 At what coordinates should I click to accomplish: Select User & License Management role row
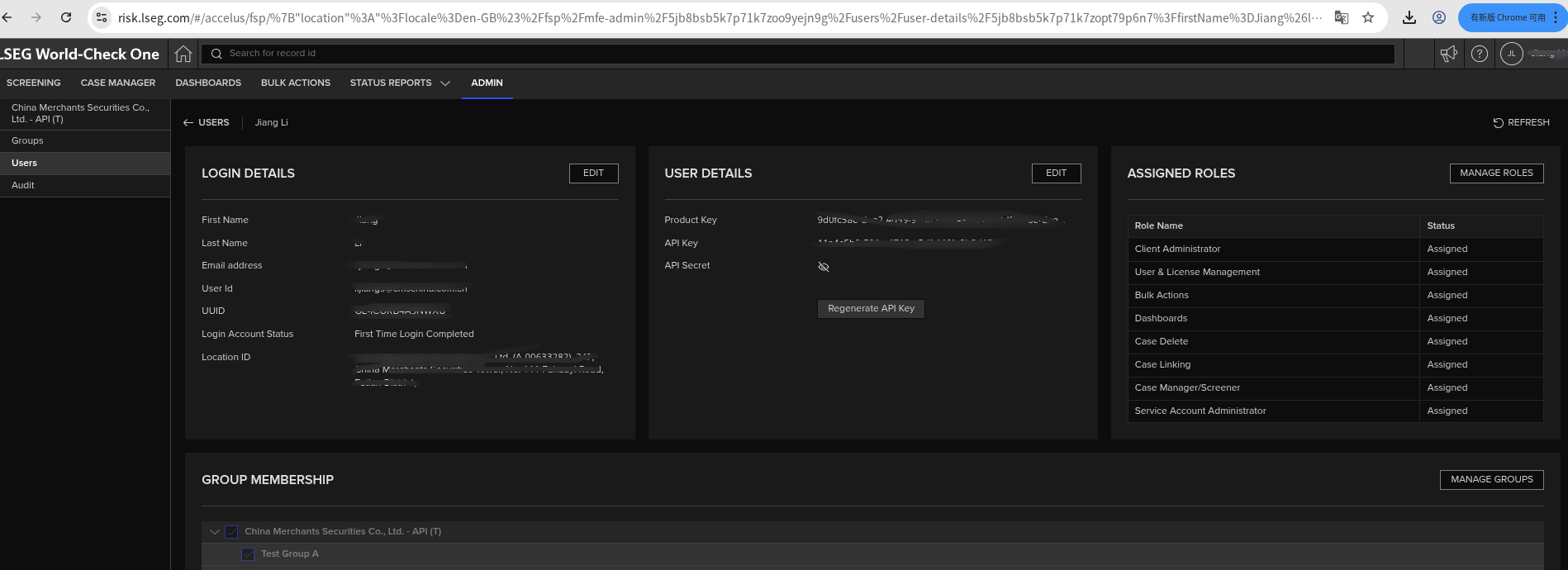click(1335, 273)
